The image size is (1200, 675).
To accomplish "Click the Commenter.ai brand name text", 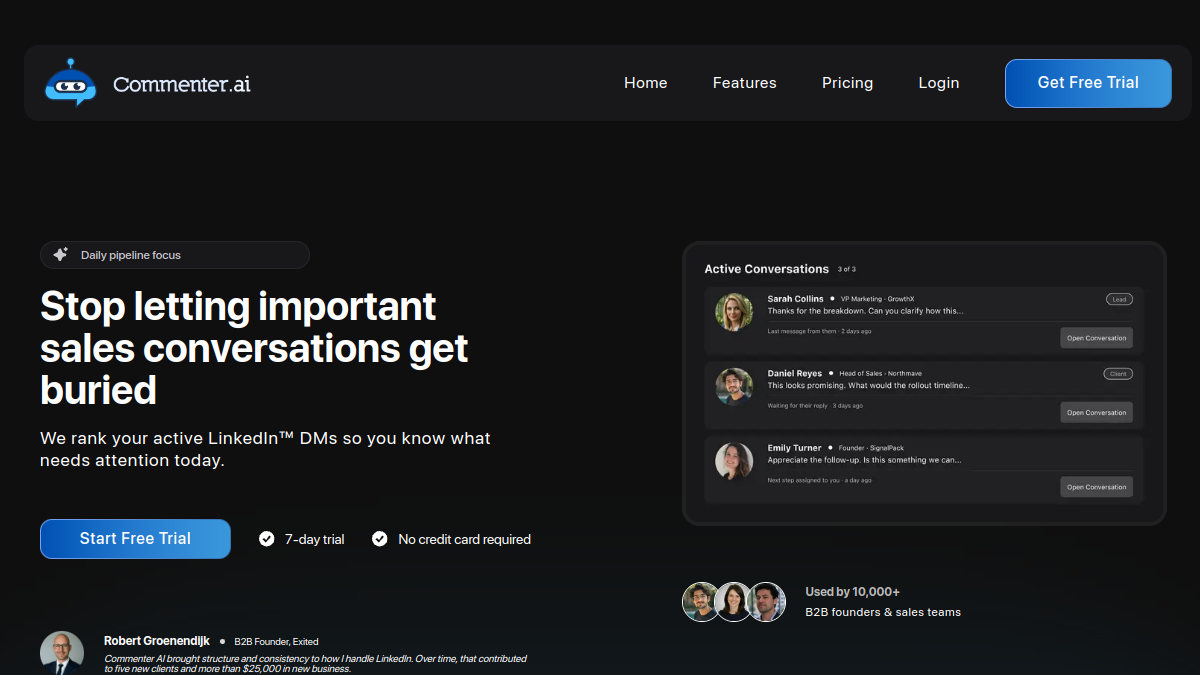I will 182,84.
